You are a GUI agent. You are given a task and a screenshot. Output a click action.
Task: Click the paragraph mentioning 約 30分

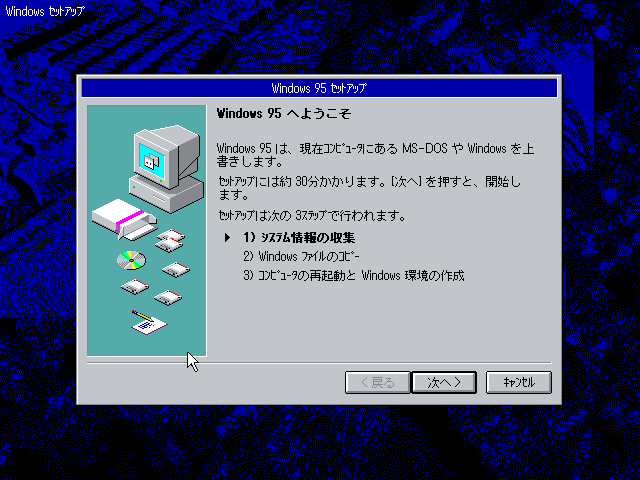tap(369, 188)
